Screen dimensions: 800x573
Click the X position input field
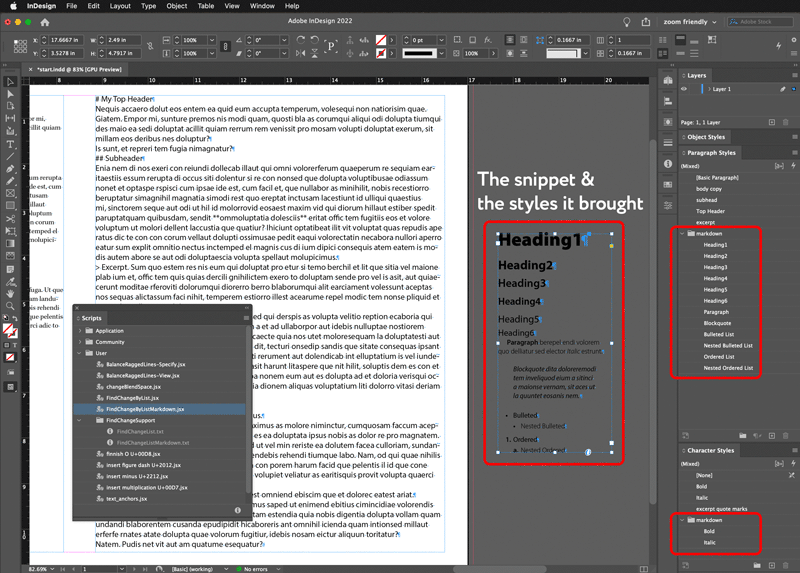(x=63, y=40)
